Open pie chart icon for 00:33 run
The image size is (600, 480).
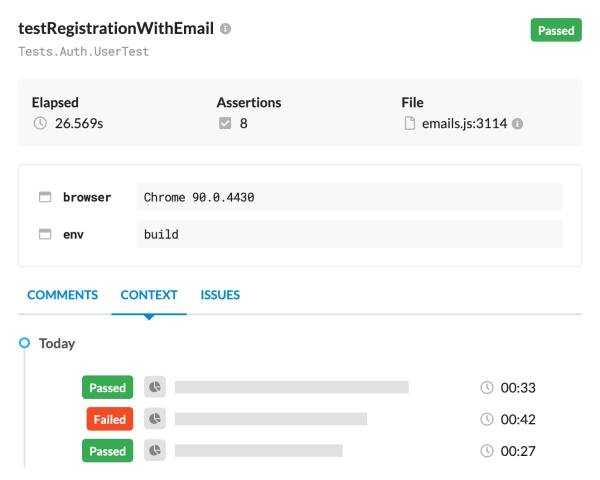pyautogui.click(x=155, y=387)
